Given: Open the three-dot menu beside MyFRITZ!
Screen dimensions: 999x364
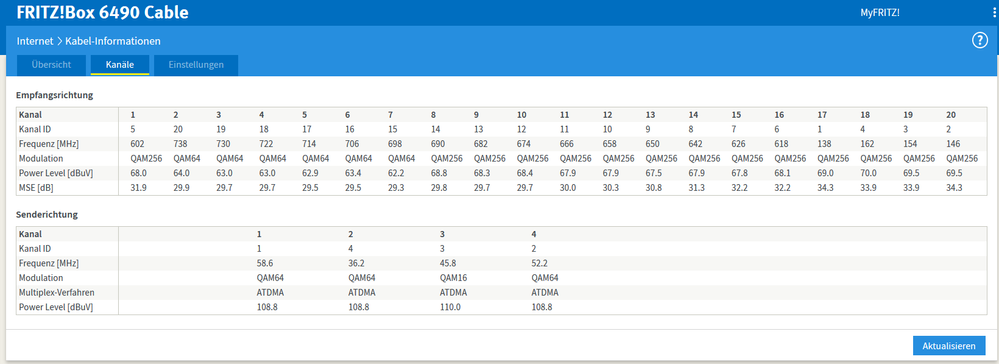Looking at the screenshot, I should (995, 12).
